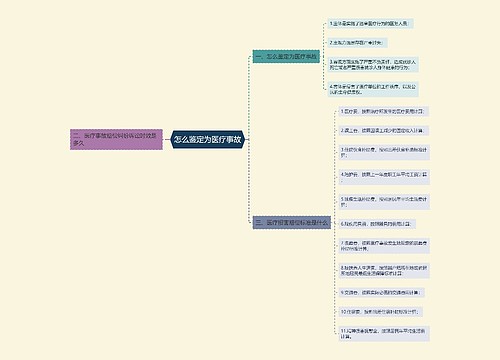
Task: Select two-line item 3 under the teal branch
Action: pos(373,65)
